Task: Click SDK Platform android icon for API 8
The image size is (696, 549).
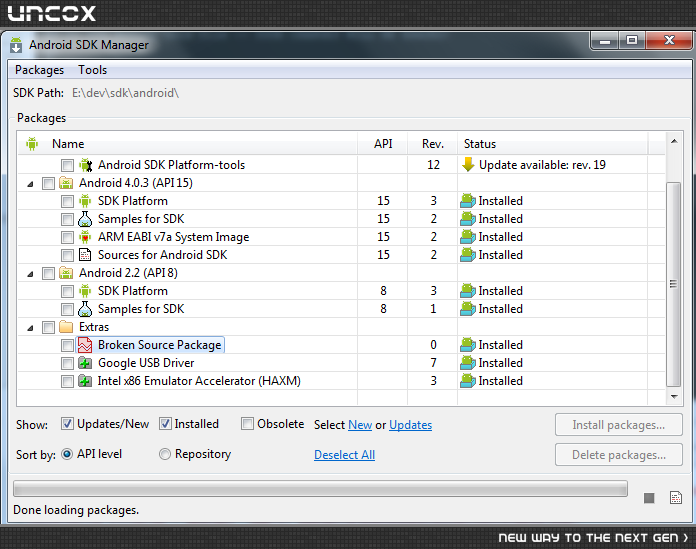Action: [85, 291]
